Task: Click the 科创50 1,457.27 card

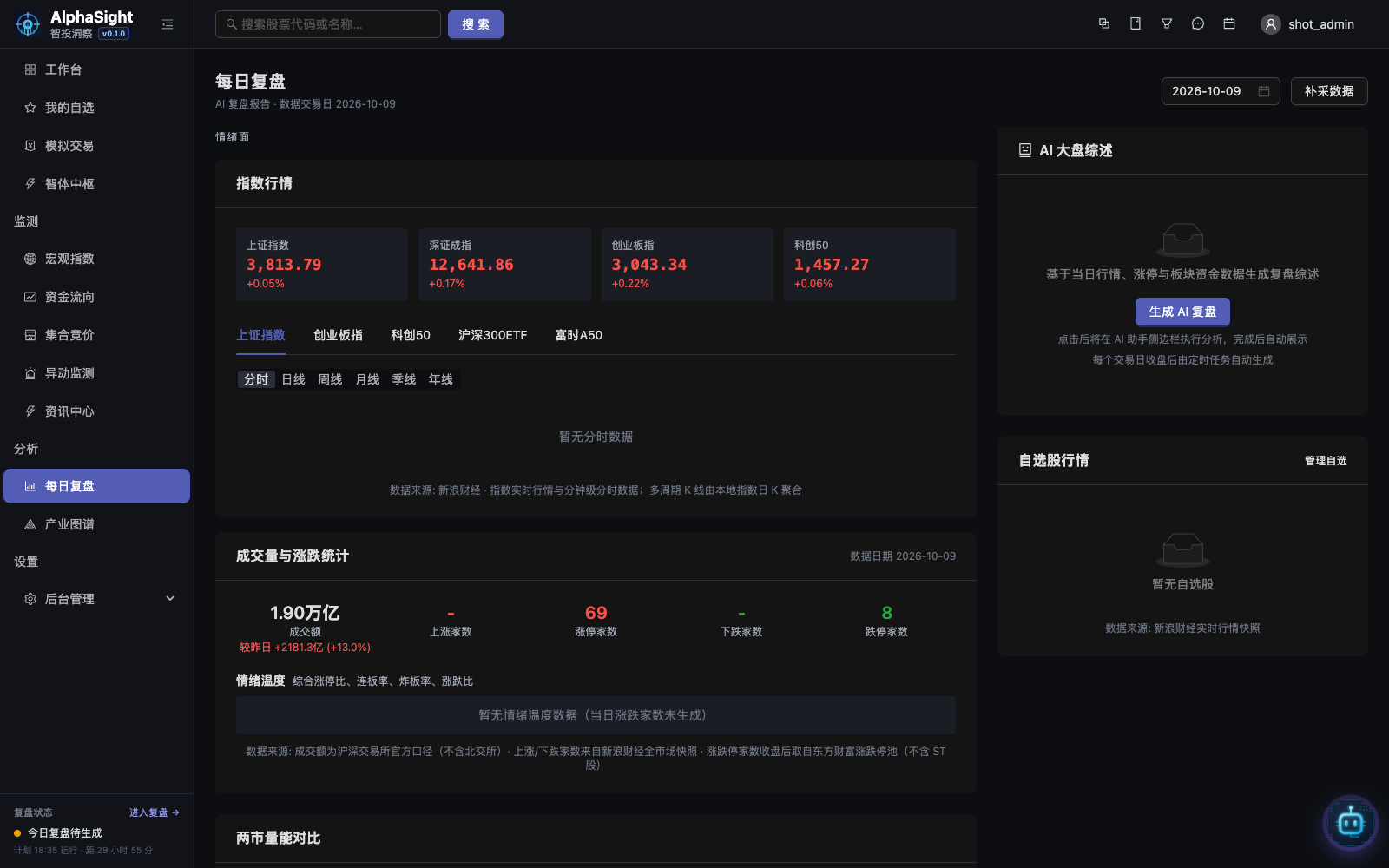Action: coord(870,265)
